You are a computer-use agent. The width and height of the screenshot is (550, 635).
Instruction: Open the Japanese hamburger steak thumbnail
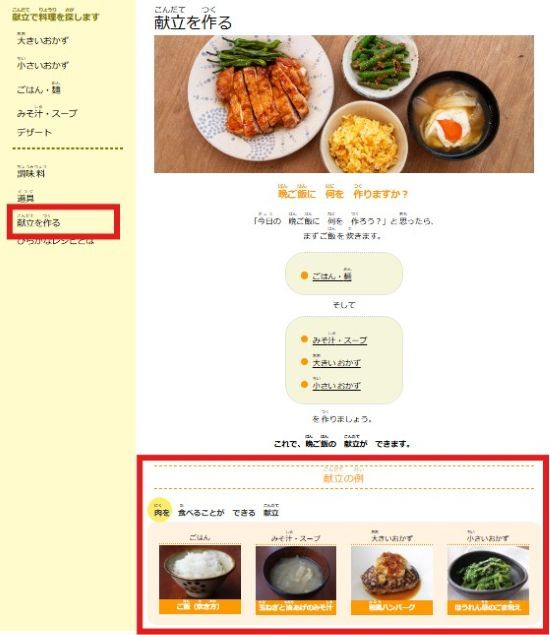click(x=392, y=573)
